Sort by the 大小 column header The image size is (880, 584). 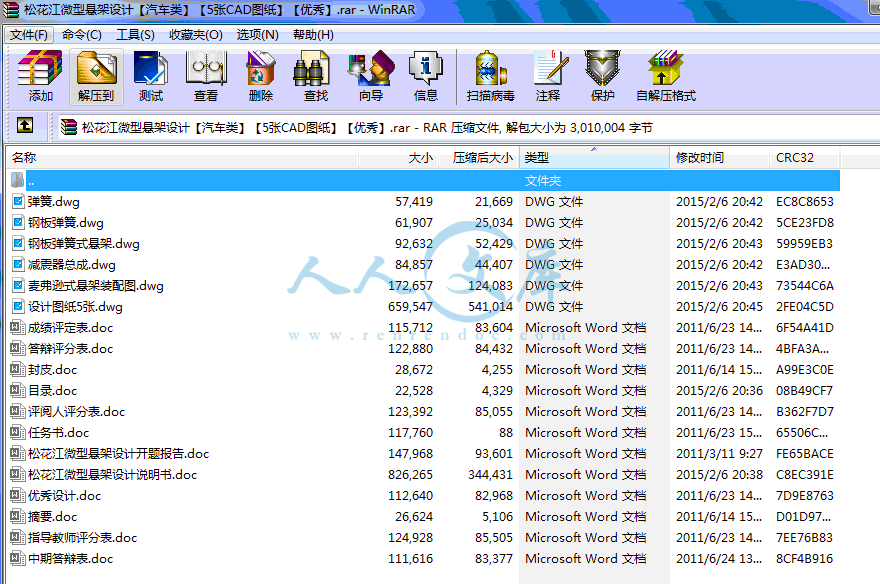[x=398, y=158]
